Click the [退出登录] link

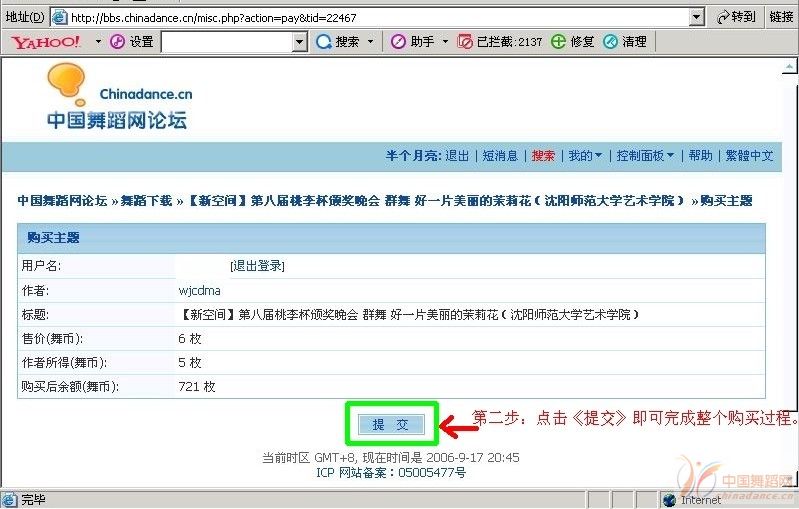(257, 266)
